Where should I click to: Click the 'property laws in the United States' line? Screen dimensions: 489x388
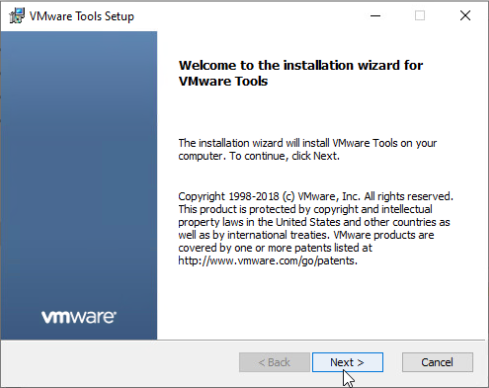coord(314,222)
